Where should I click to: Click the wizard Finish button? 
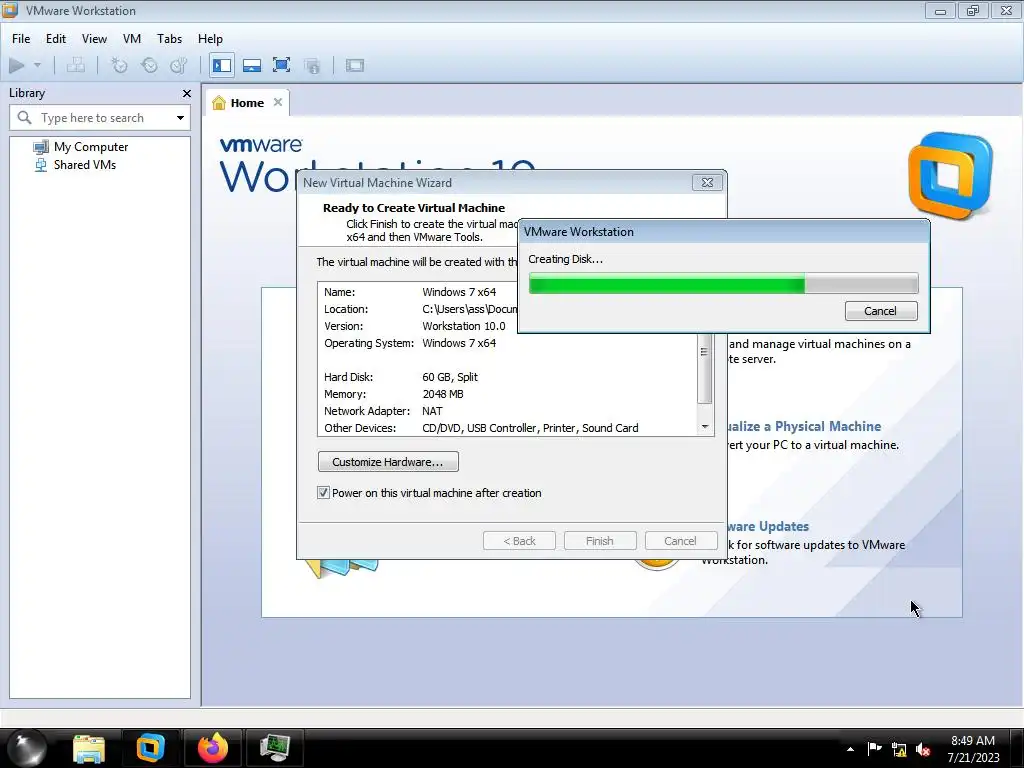coord(600,541)
